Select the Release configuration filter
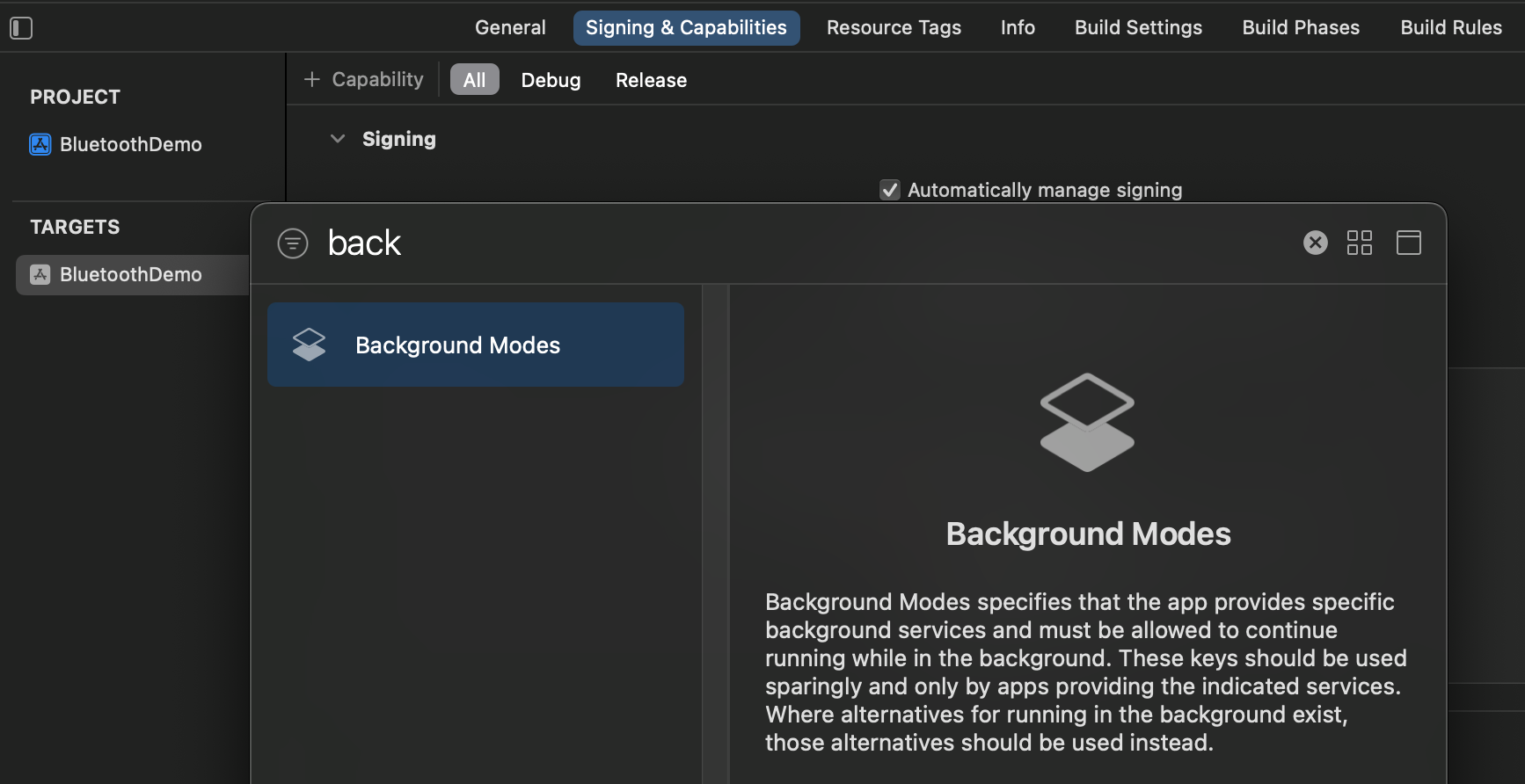 click(x=651, y=80)
